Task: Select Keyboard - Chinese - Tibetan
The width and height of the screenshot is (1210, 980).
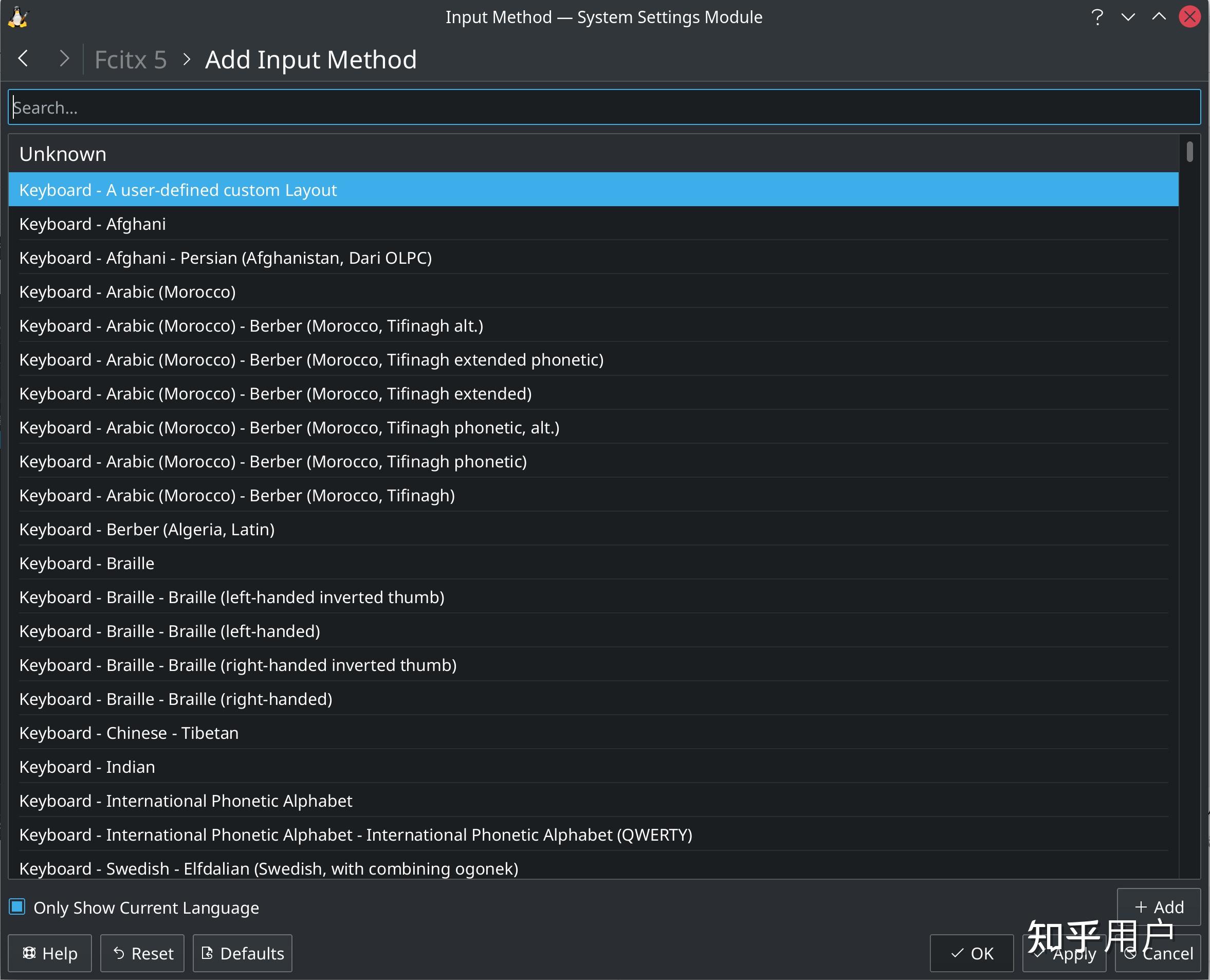Action: (x=593, y=732)
